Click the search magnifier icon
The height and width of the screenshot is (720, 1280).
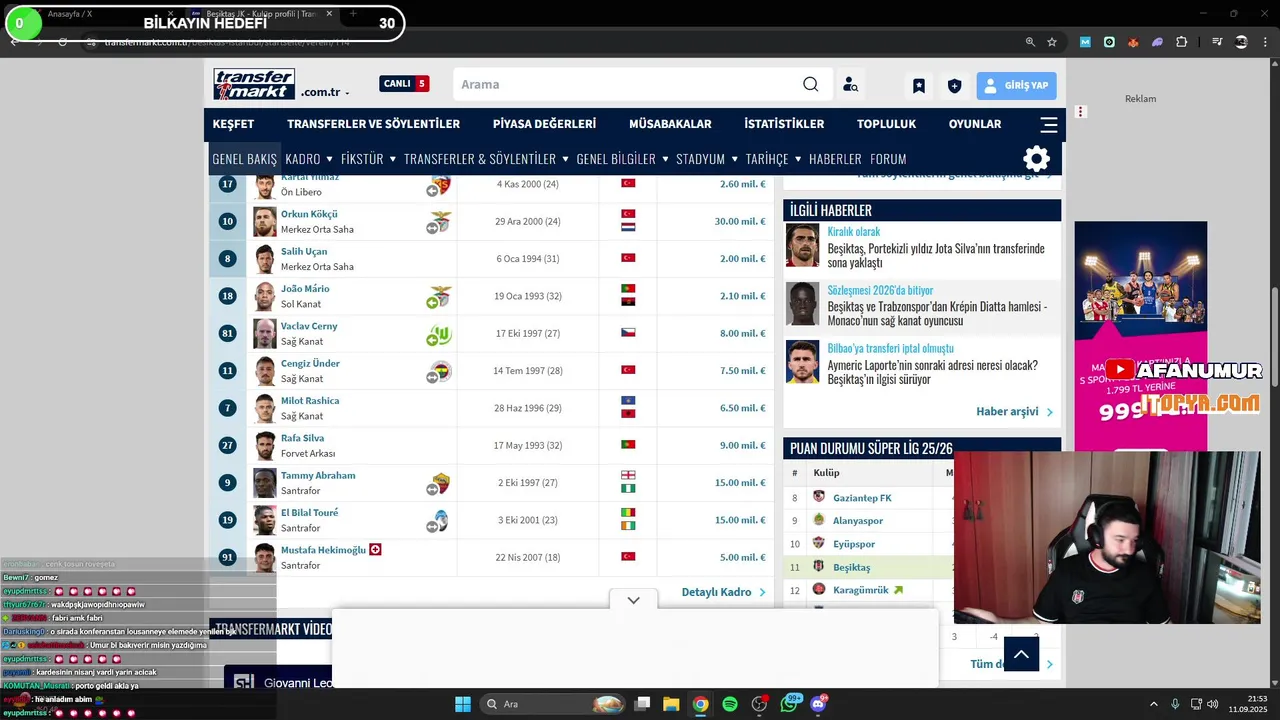click(x=811, y=84)
